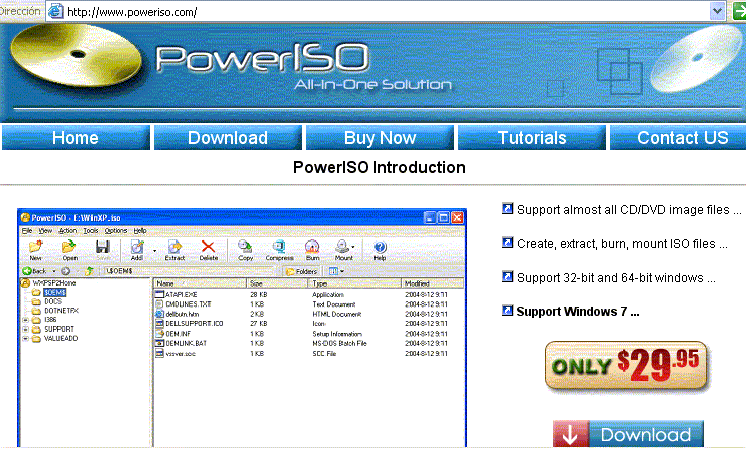
Task: Click the OEM.INF file icon
Action: pyautogui.click(x=159, y=333)
